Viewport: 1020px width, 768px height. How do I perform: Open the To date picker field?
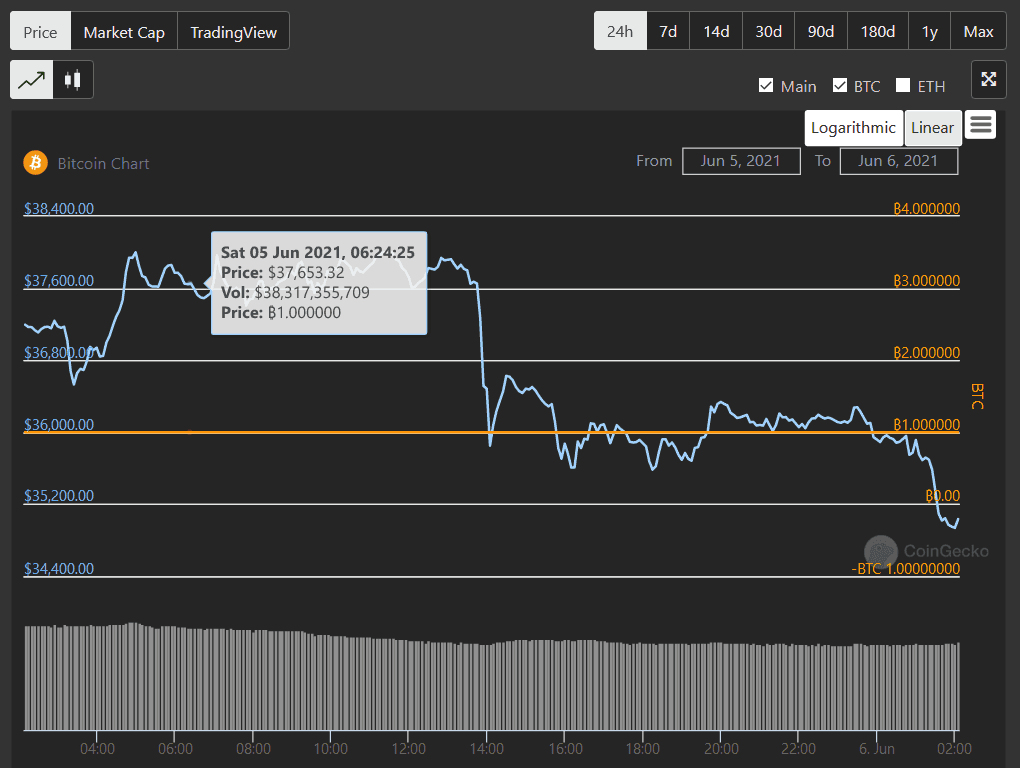[x=898, y=161]
